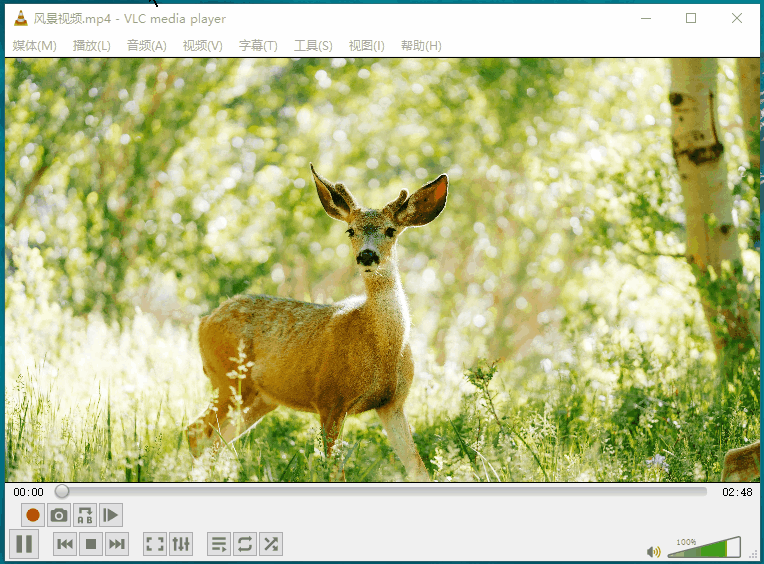Open the 字幕(T) subtitle menu
Image resolution: width=764 pixels, height=564 pixels.
[258, 46]
